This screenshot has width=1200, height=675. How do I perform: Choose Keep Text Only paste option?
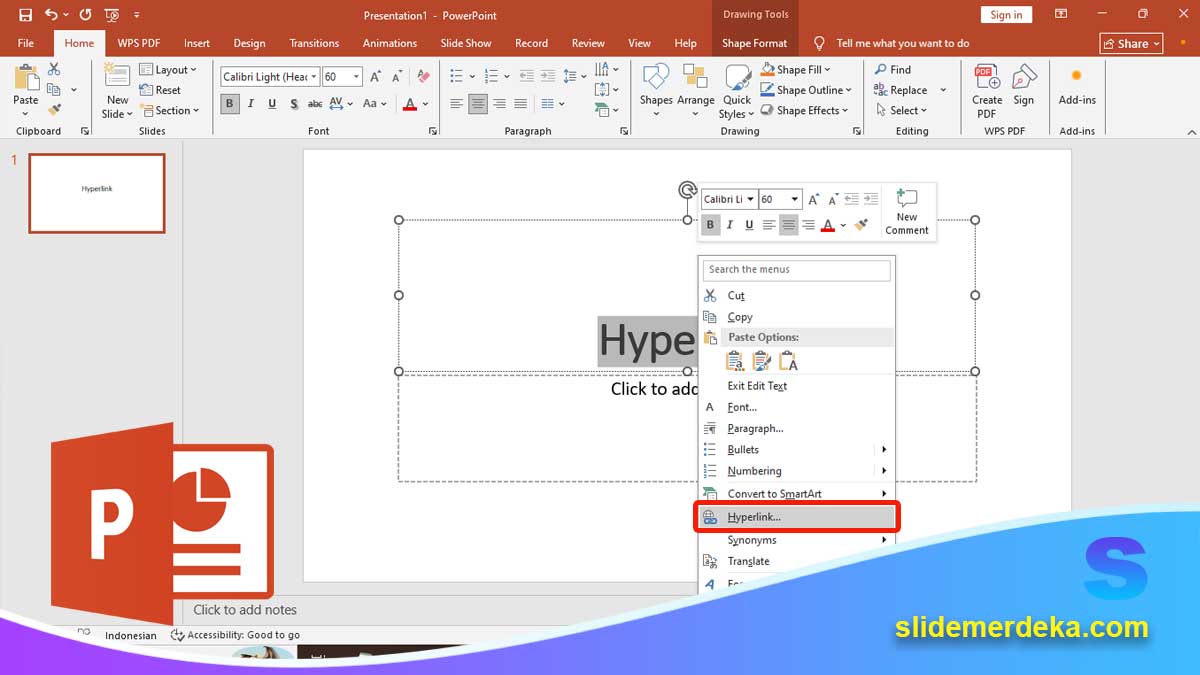tap(789, 361)
